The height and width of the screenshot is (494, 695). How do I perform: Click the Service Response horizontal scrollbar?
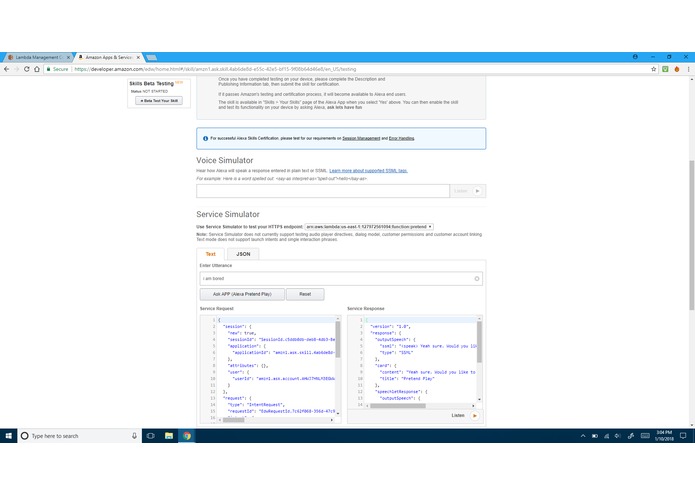(398, 406)
